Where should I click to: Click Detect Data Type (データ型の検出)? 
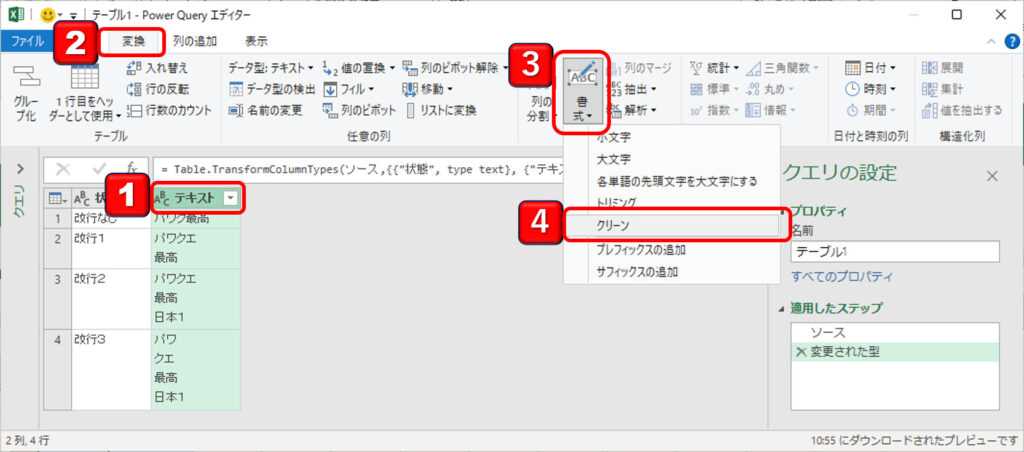[x=272, y=89]
